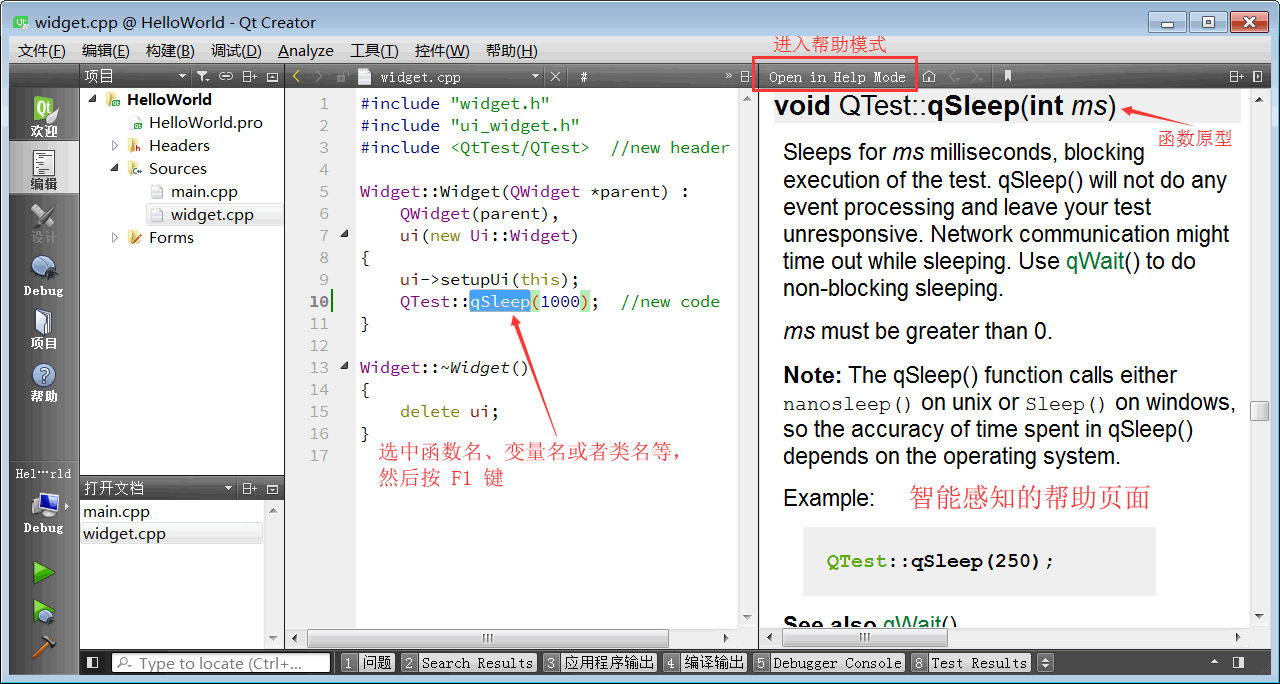Split the help panel view
1280x684 pixels.
pos(1236,76)
